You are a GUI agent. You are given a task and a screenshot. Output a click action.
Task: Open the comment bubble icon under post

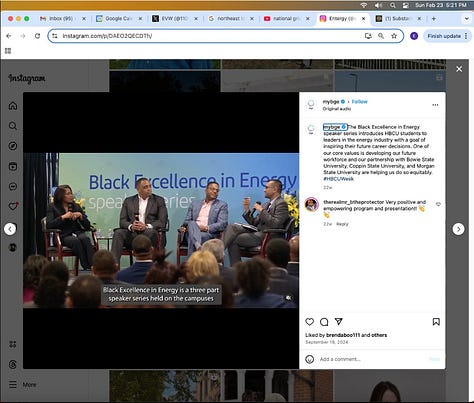point(324,322)
